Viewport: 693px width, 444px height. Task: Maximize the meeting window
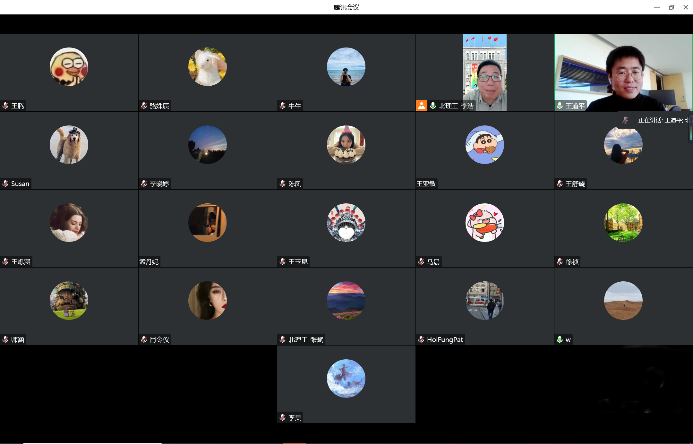[669, 6]
